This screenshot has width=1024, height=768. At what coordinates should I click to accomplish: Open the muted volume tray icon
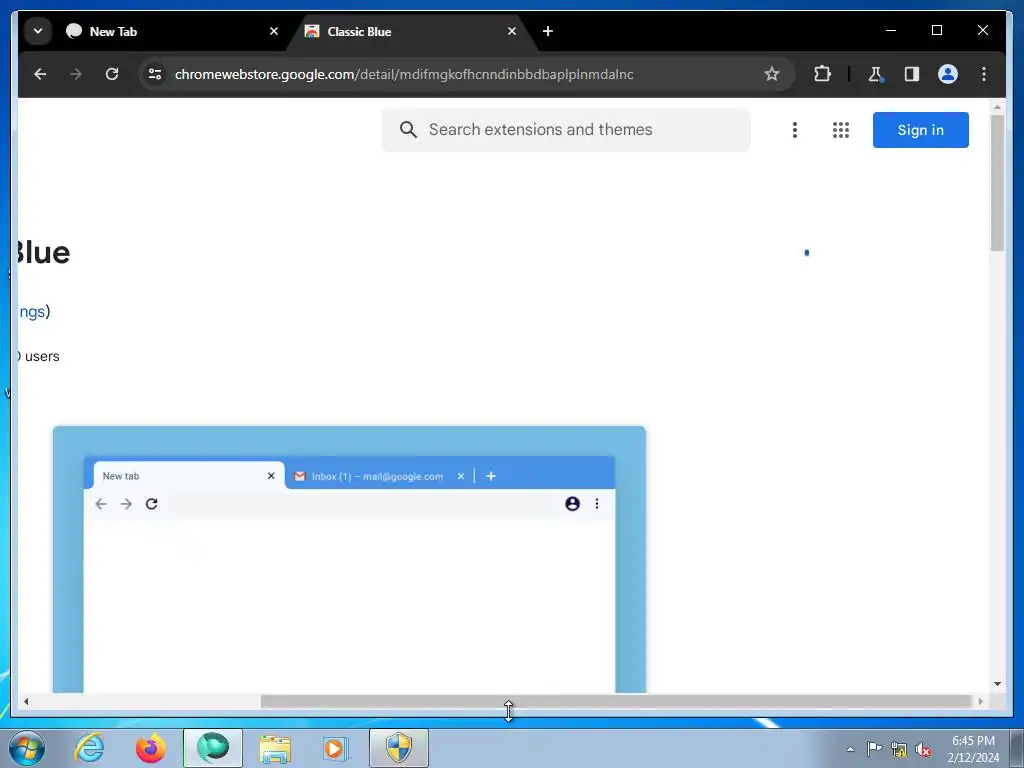pyautogui.click(x=923, y=749)
